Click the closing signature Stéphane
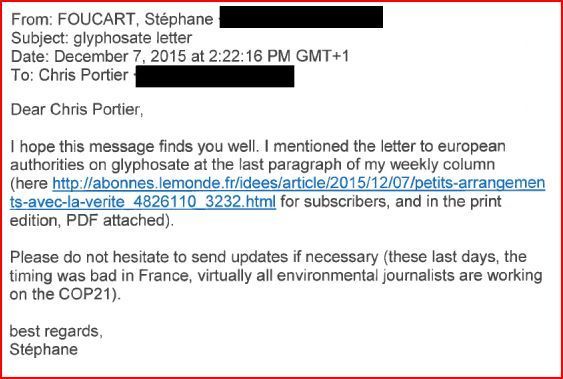563x379 pixels. (x=43, y=350)
